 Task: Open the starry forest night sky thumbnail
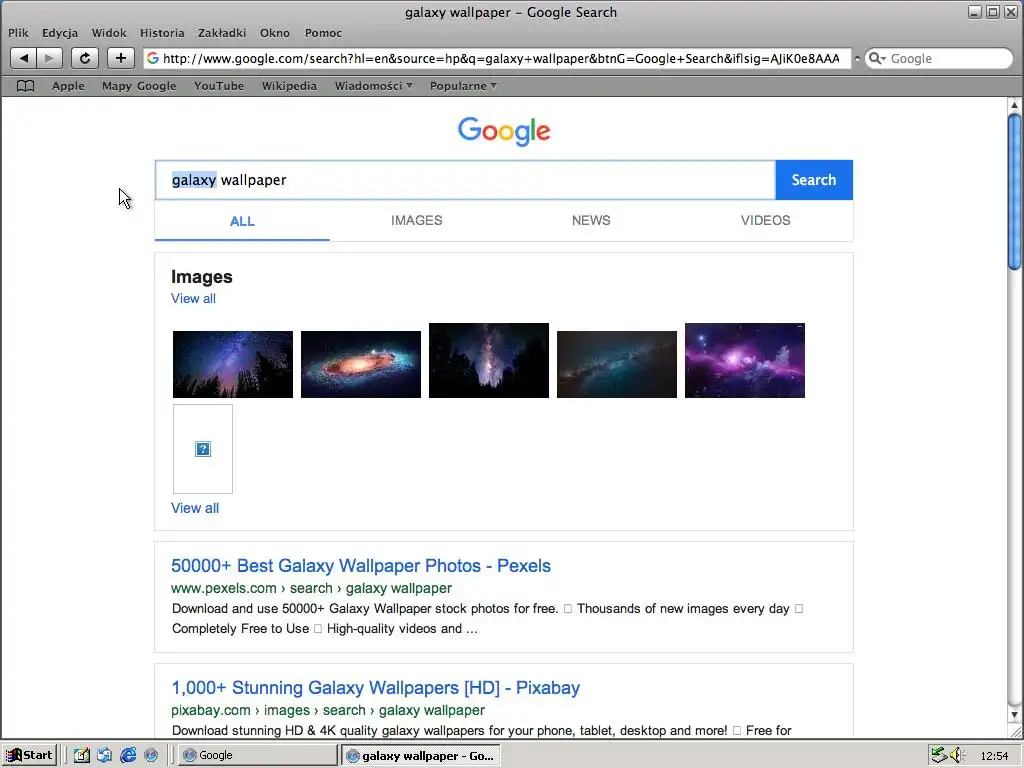(x=233, y=364)
